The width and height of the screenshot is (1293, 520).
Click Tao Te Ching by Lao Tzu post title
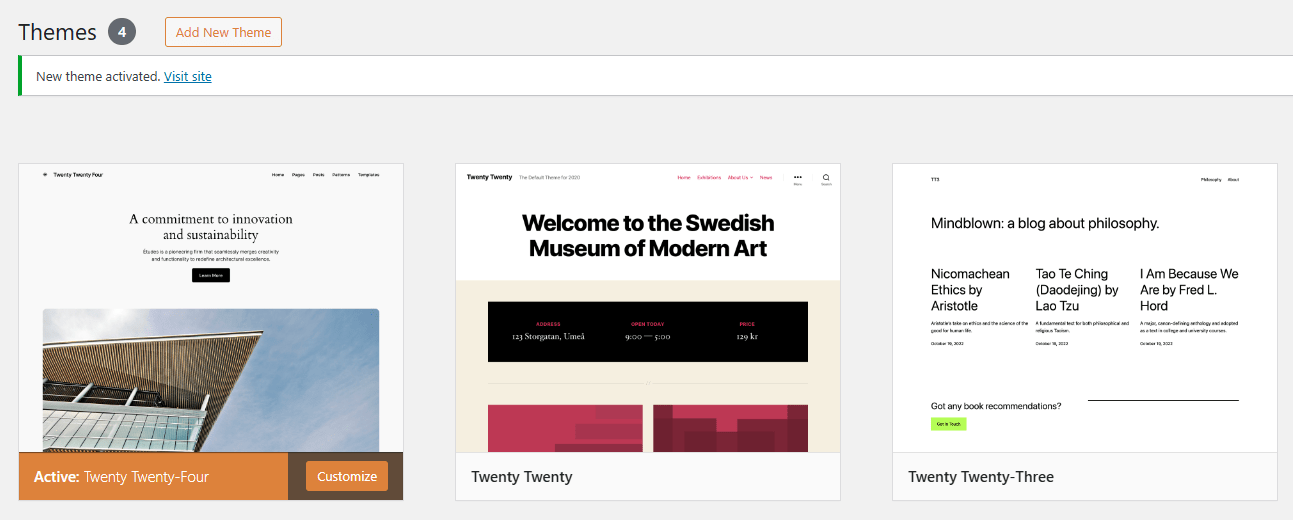click(1077, 289)
